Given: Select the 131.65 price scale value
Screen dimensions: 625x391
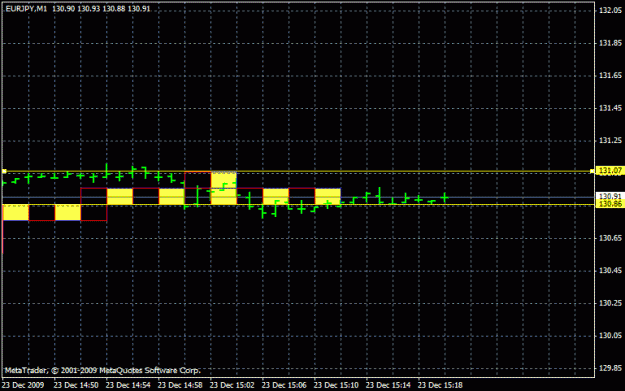Looking at the screenshot, I should tap(610, 75).
